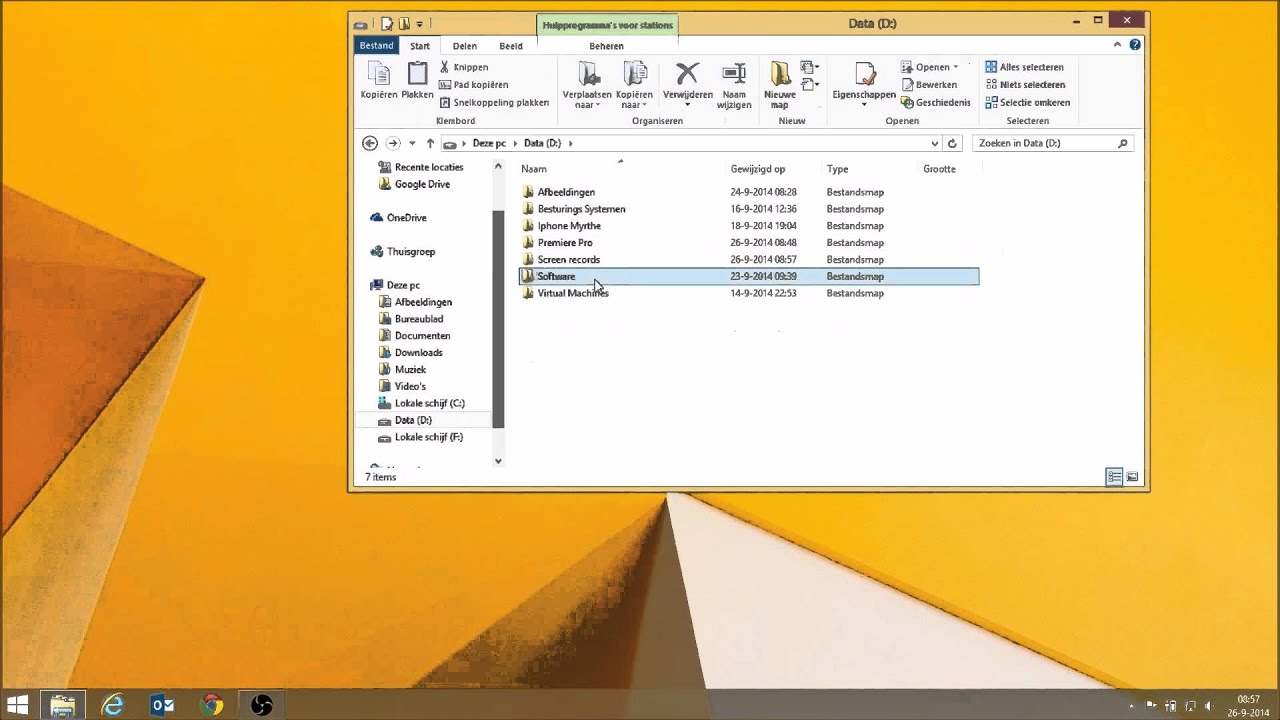Open the Customize Quick Access Toolbar dropdown

coord(420,24)
